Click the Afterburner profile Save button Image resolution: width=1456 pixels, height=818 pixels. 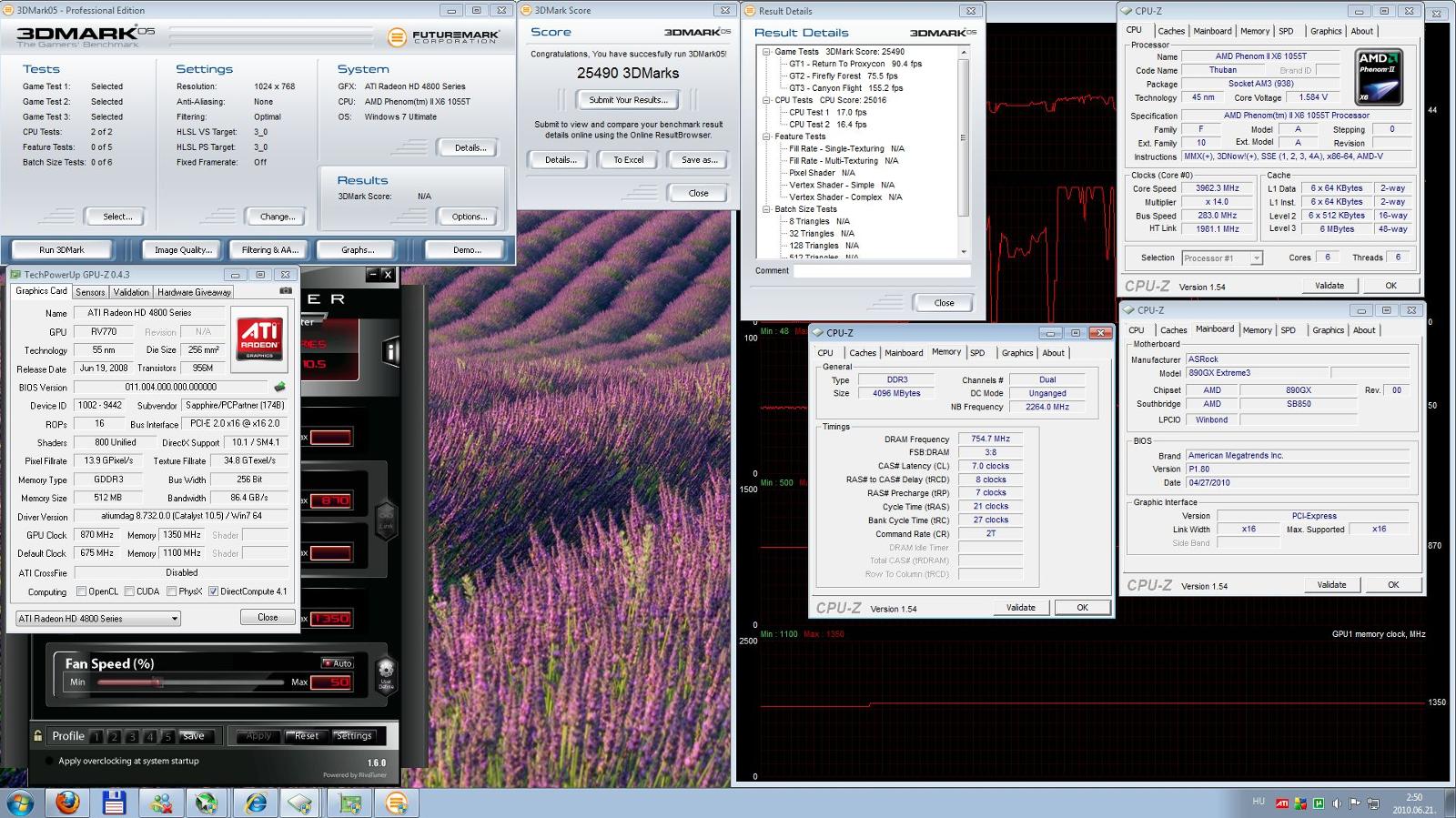(195, 736)
